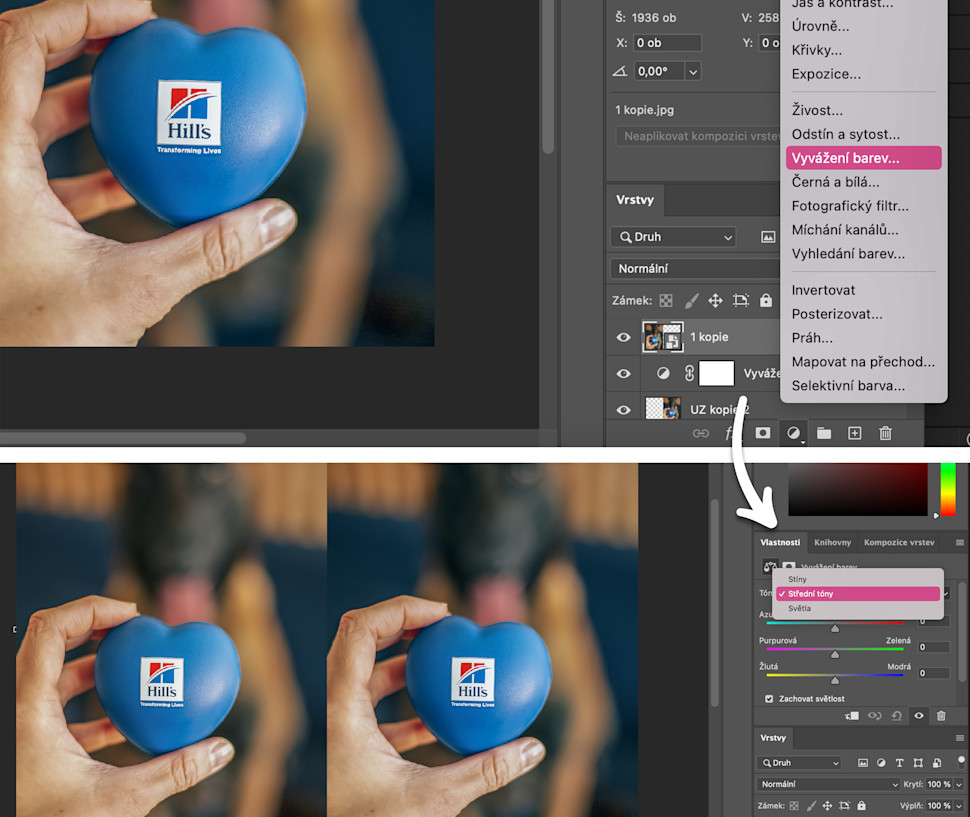This screenshot has height=817, width=970.
Task: Create new layer in upper Layers panel
Action: click(854, 434)
